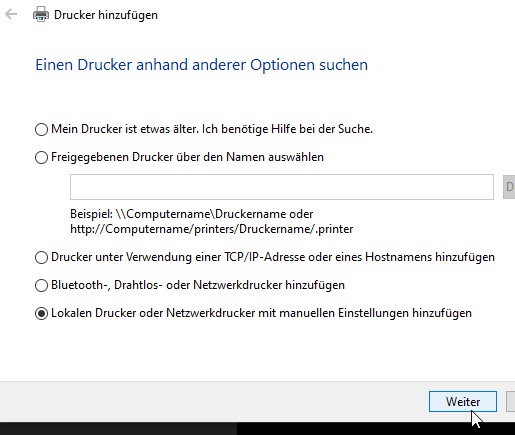The image size is (515, 435).
Task: Click label text Bluetooth-, Drahtlos- oder Netzwerkdrucker hinzufügen
Action: [x=198, y=285]
